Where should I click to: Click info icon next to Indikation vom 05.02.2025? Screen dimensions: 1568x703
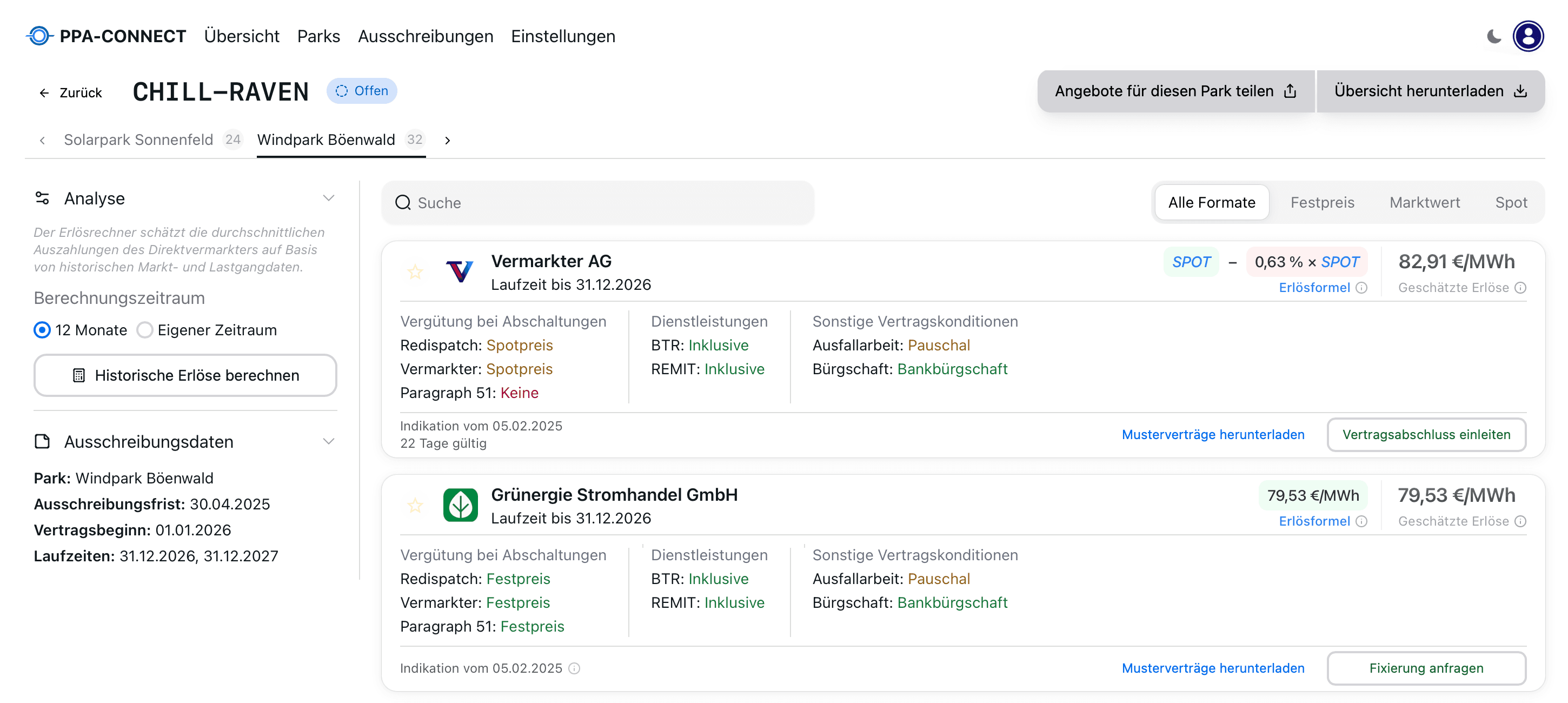[574, 669]
